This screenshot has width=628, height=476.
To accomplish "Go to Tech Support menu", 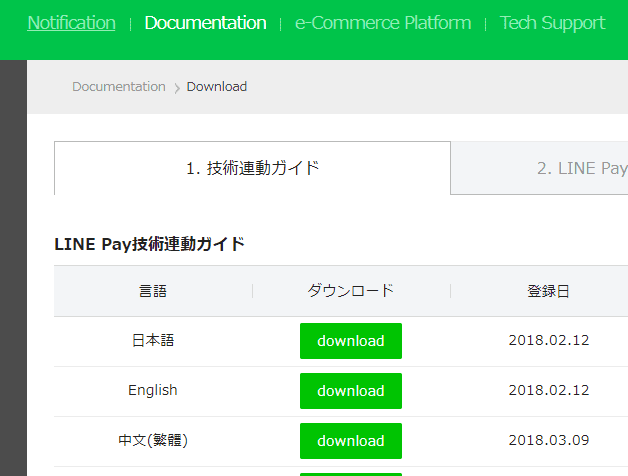I will click(x=552, y=23).
